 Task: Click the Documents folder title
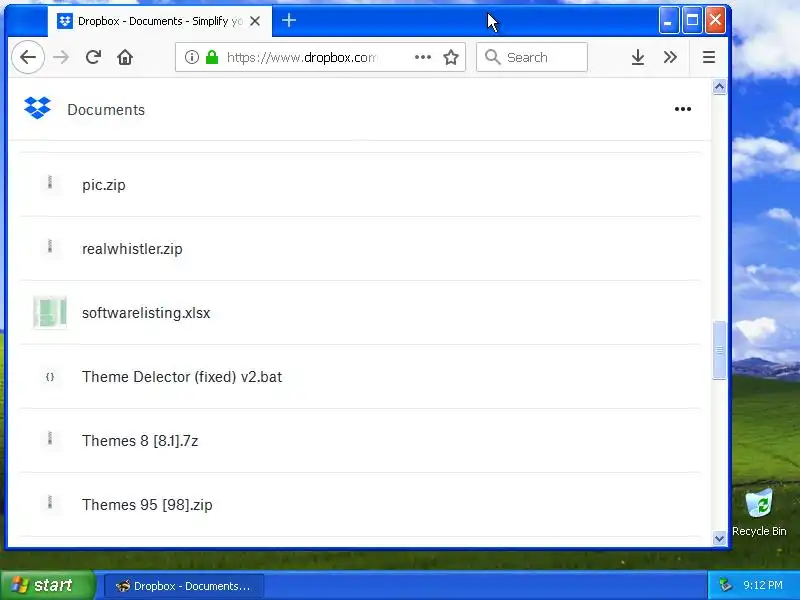(x=106, y=110)
